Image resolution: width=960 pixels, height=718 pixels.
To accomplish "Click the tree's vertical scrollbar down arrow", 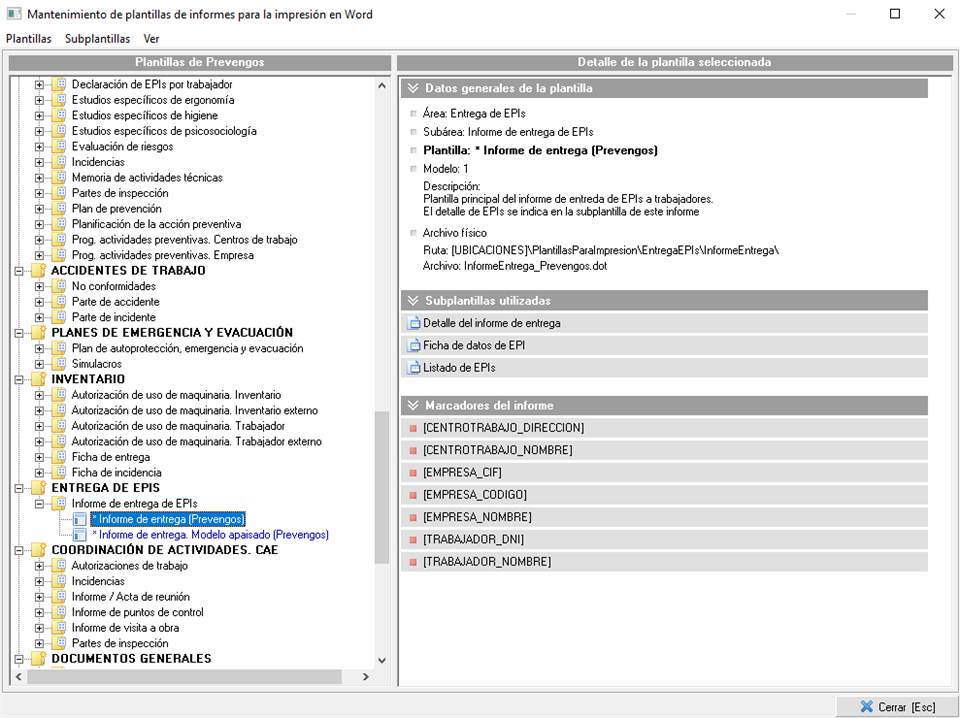I will coord(381,660).
